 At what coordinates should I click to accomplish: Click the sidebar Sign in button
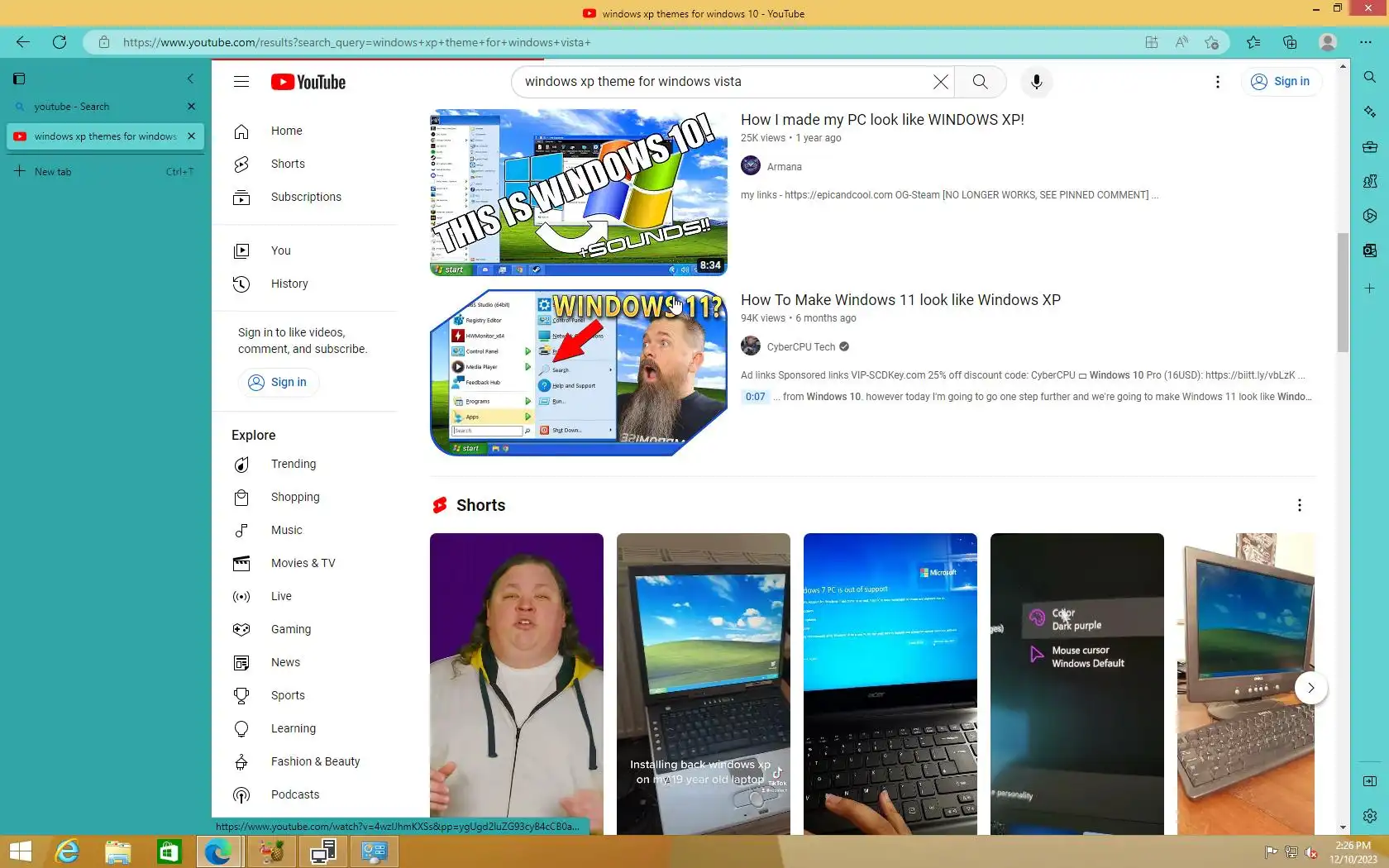[279, 382]
